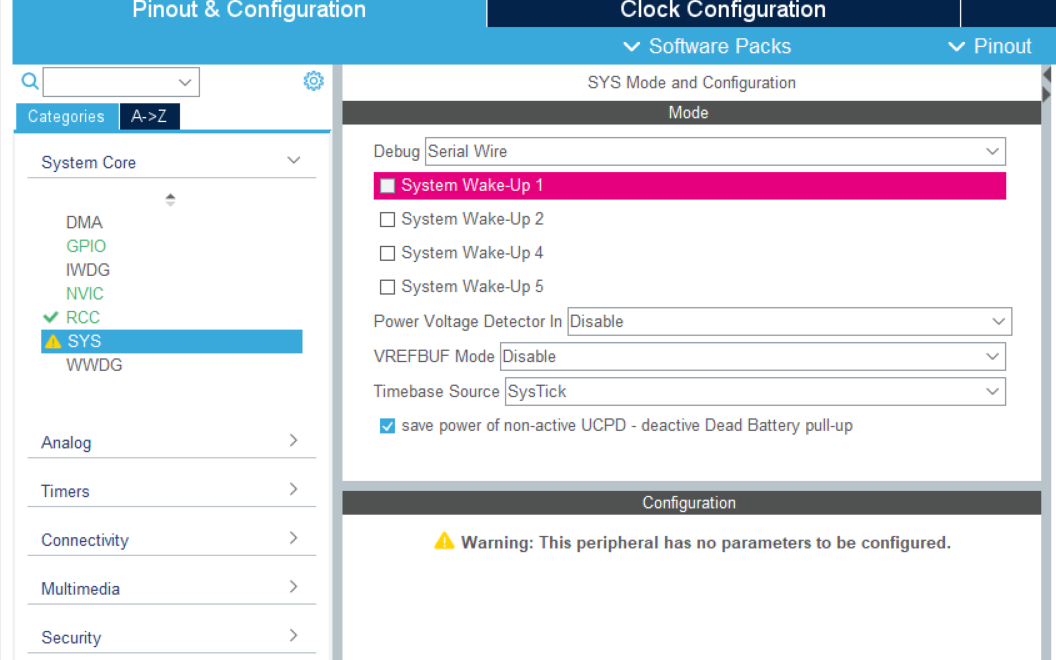Viewport: 1056px width, 660px height.
Task: Open the Debug Serial Wire dropdown
Action: pos(715,152)
